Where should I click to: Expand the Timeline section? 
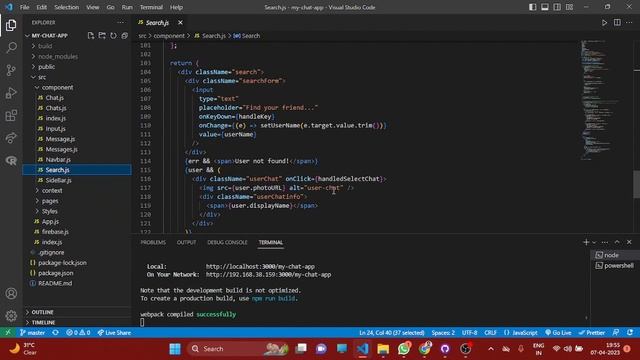(43, 322)
